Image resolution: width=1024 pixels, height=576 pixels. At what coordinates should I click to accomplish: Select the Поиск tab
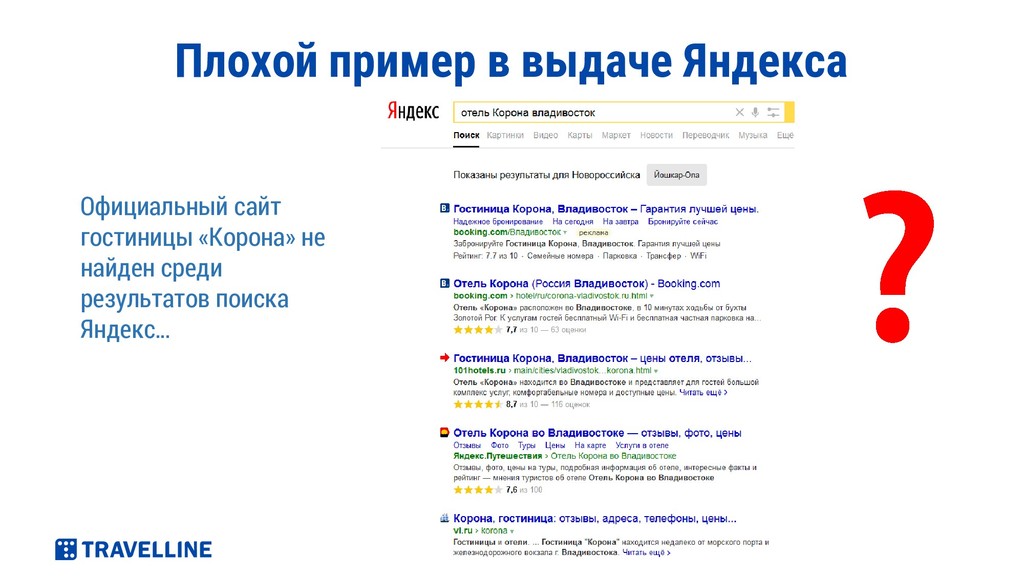[x=466, y=135]
